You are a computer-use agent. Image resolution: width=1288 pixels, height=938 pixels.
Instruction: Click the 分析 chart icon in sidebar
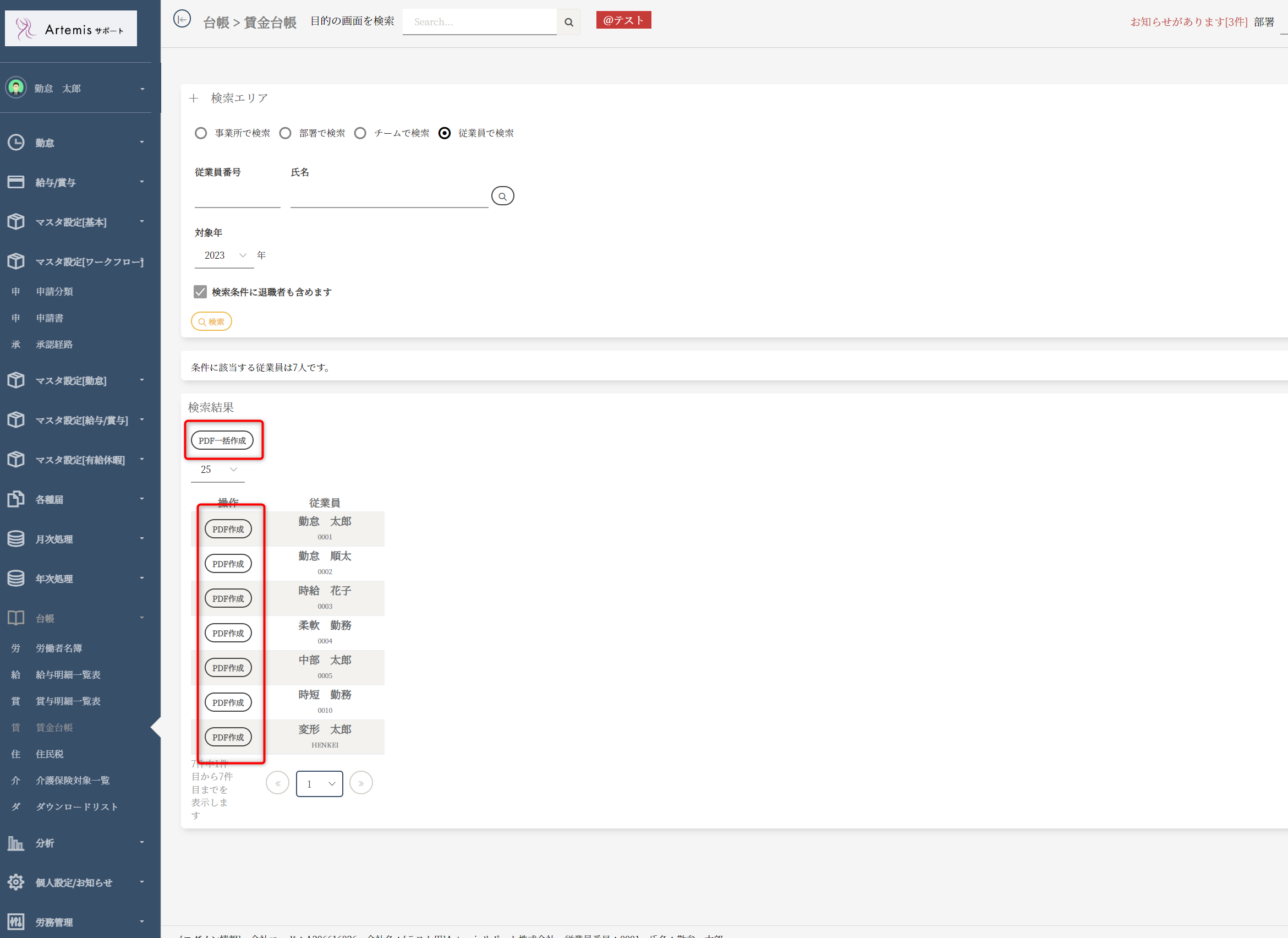[x=16, y=843]
